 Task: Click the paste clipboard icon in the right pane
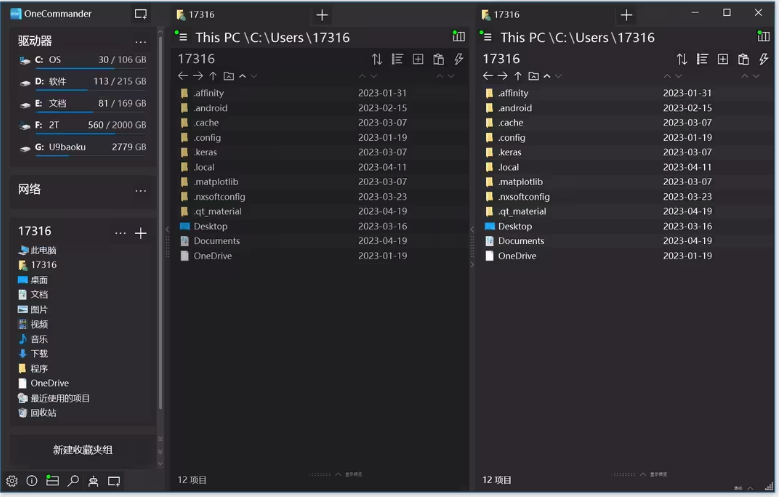[743, 59]
